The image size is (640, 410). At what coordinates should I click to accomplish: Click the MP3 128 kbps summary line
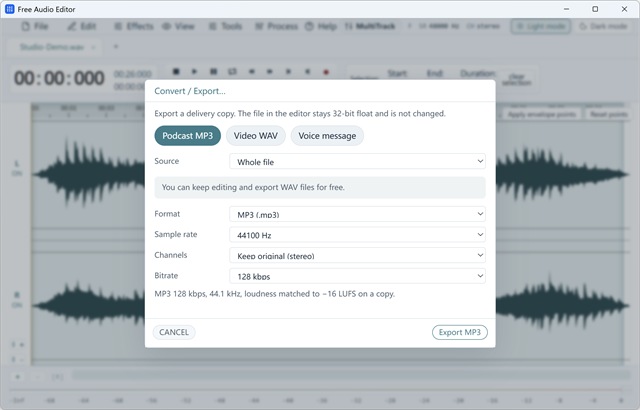pyautogui.click(x=275, y=294)
